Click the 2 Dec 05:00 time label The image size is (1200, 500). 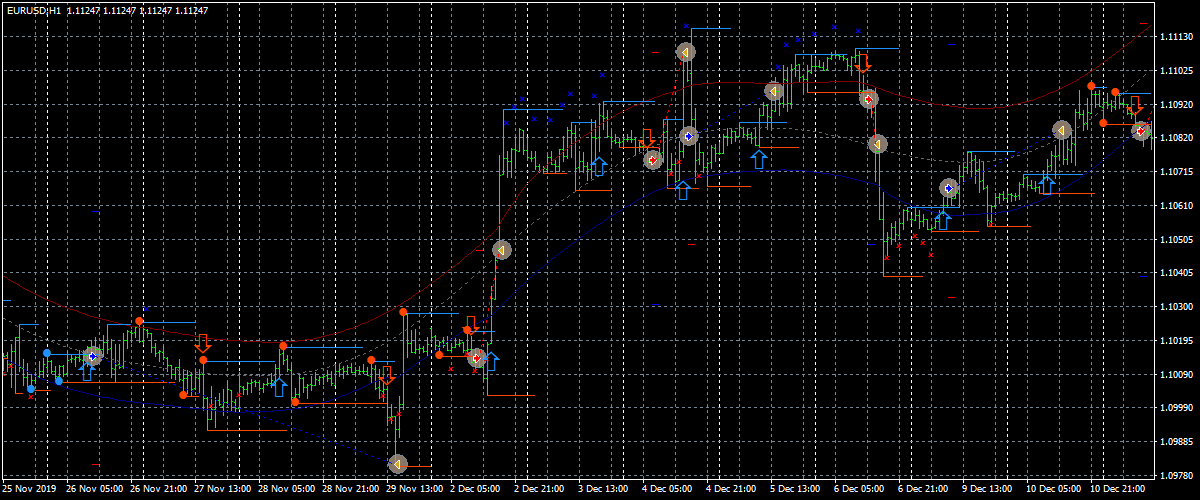[476, 490]
